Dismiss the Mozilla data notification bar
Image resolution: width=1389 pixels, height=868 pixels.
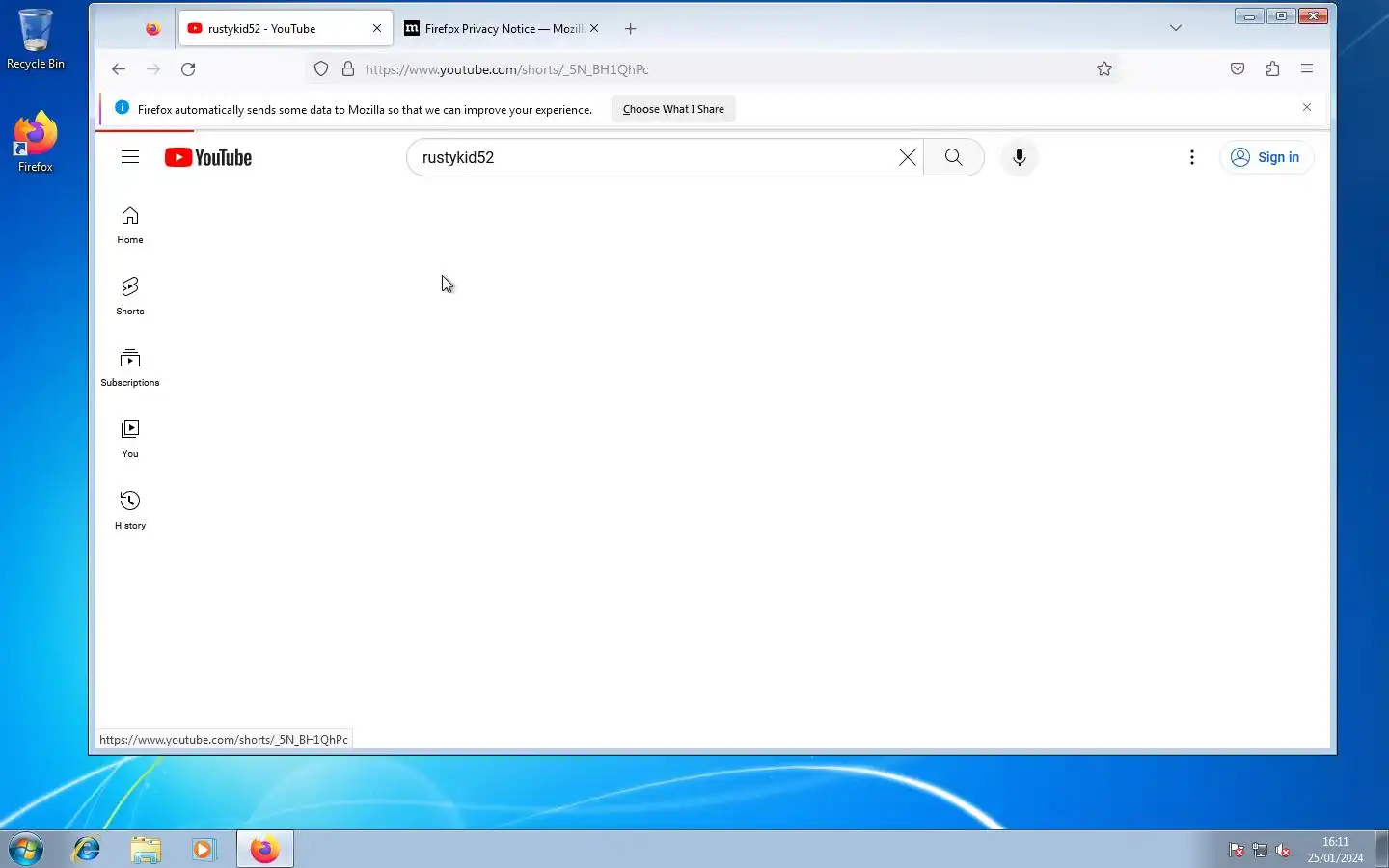click(1307, 107)
